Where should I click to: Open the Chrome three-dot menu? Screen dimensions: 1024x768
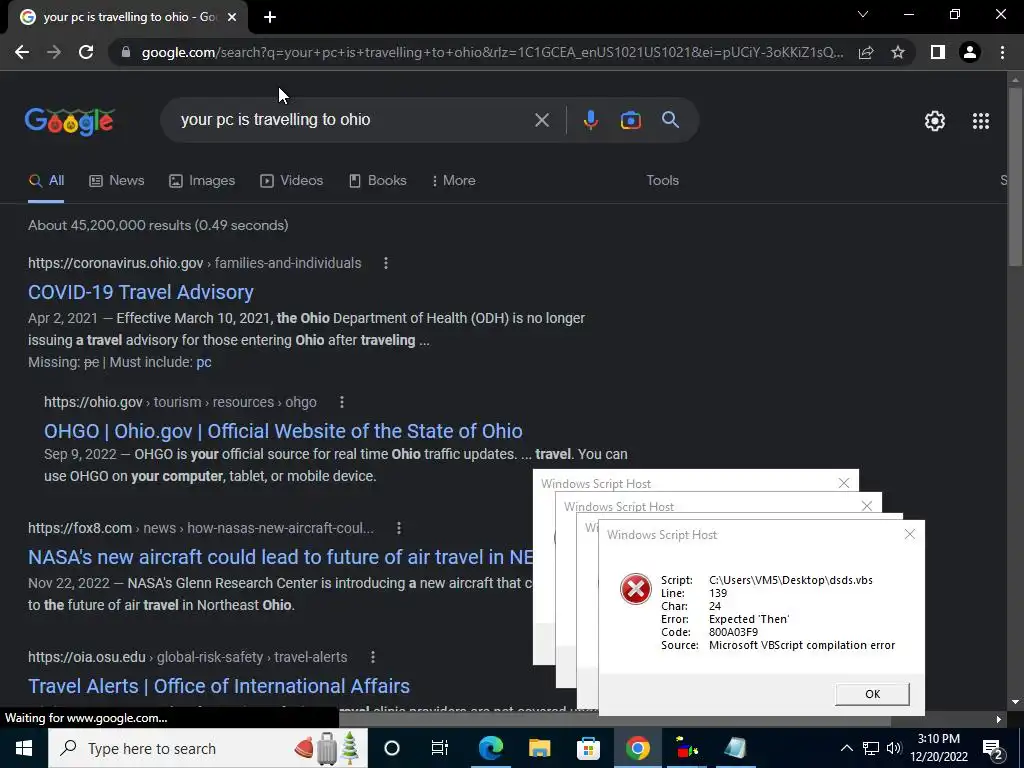tap(1002, 52)
